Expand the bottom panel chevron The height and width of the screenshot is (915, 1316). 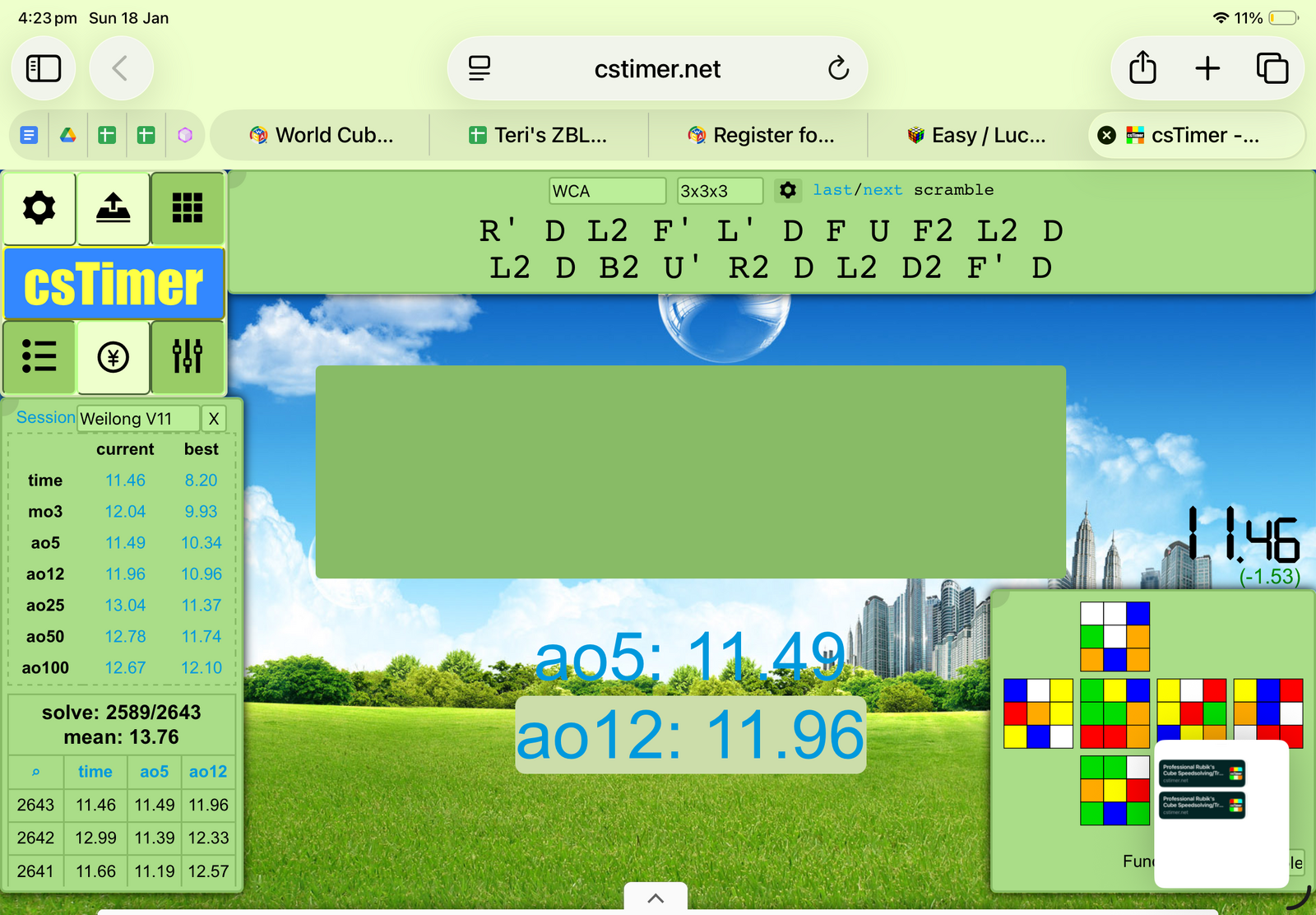point(656,899)
